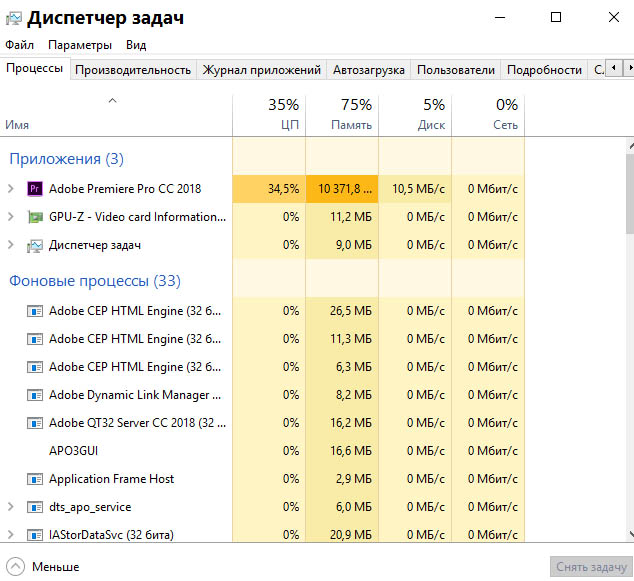Open the Автозагрузка tab
The image size is (634, 581).
coord(369,70)
